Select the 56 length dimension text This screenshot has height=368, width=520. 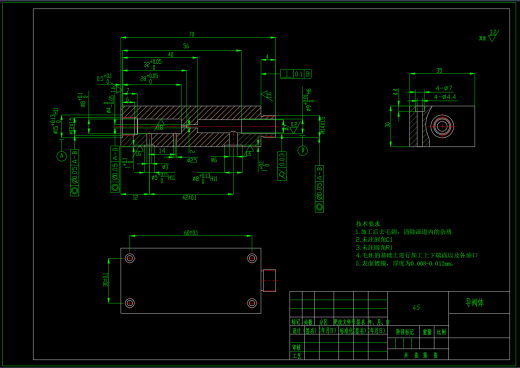pos(186,46)
